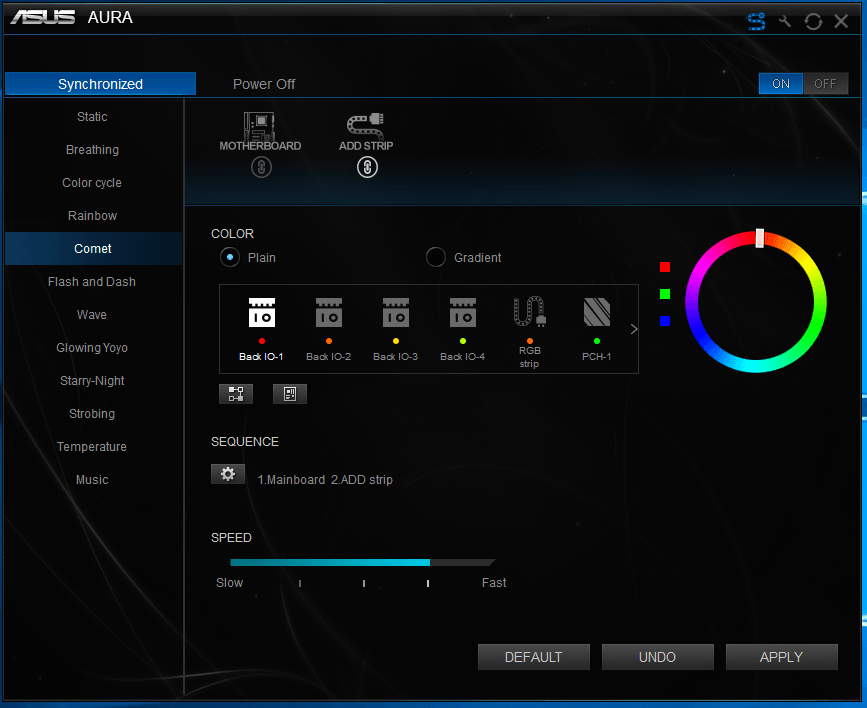The image size is (867, 708).
Task: Pick the blue color swatch
Action: point(665,321)
